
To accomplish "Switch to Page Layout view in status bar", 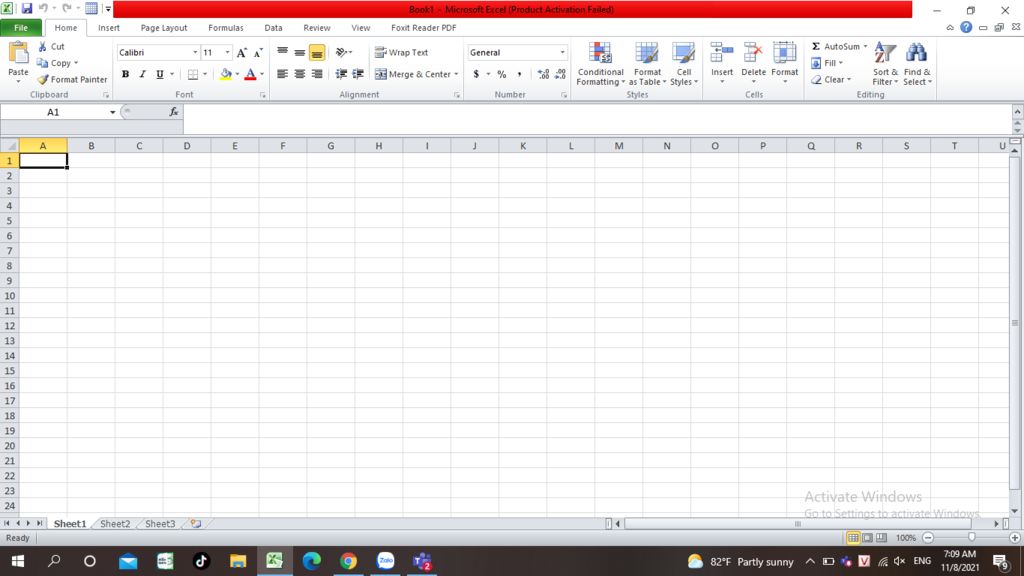I will [867, 538].
